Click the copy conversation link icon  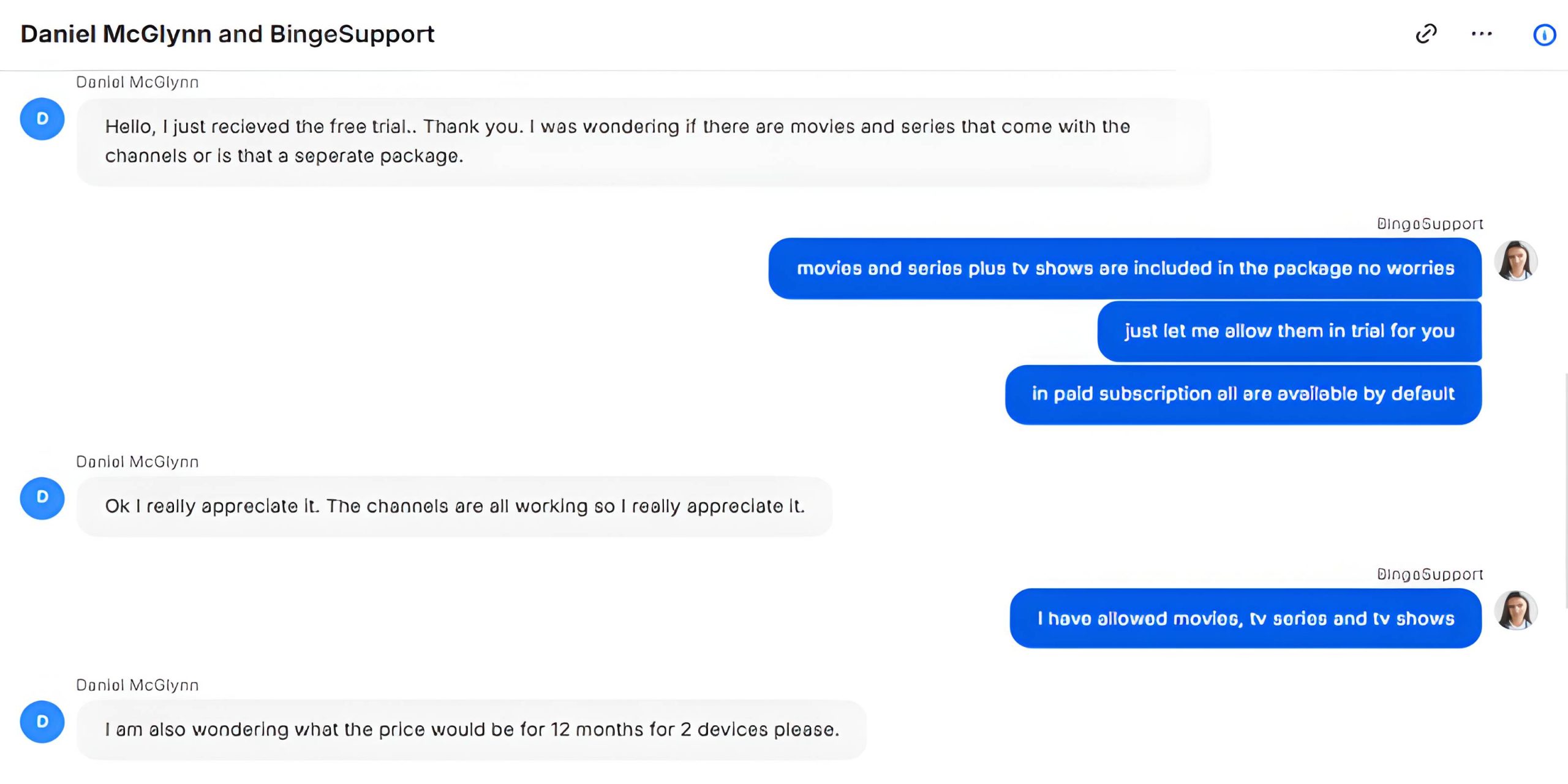click(1426, 34)
